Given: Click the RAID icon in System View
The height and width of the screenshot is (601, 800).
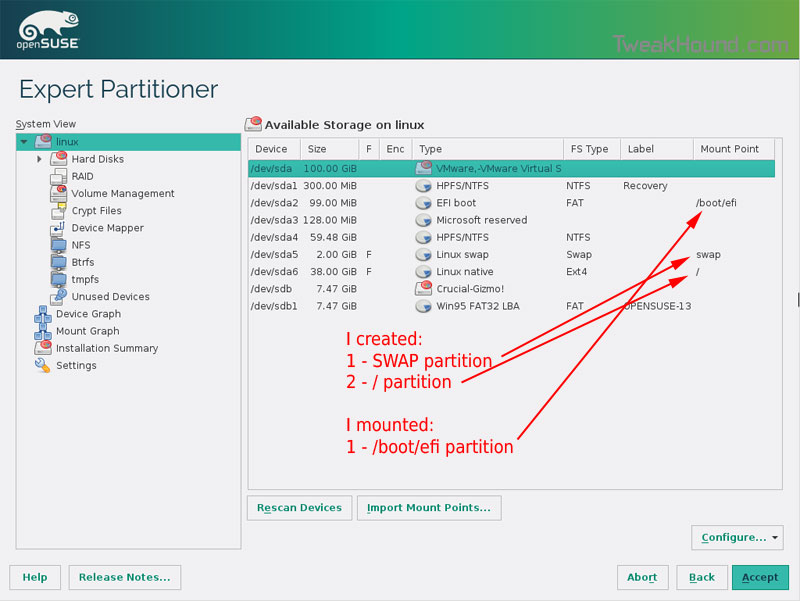Looking at the screenshot, I should 59,176.
